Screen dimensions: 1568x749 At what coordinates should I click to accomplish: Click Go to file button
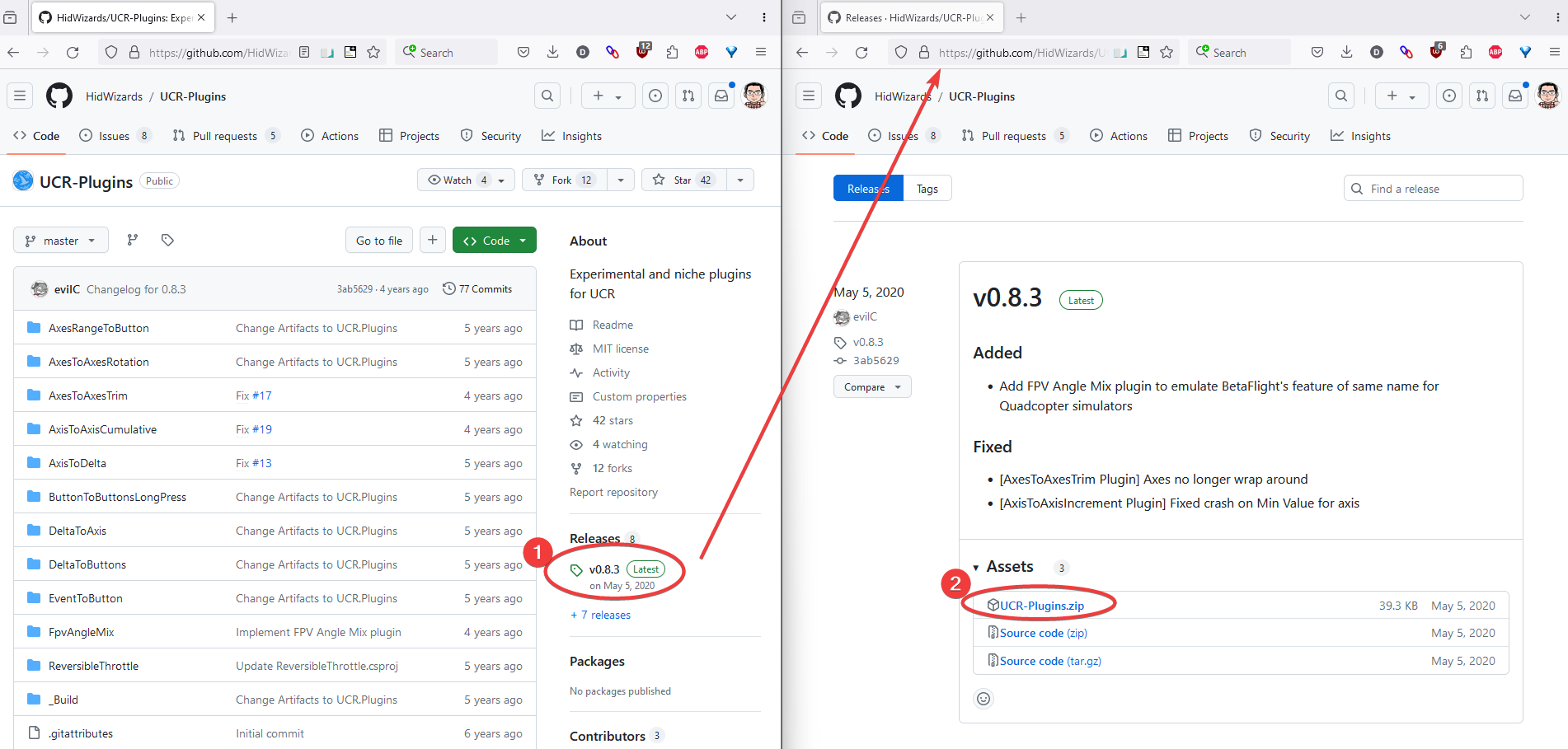coord(379,240)
